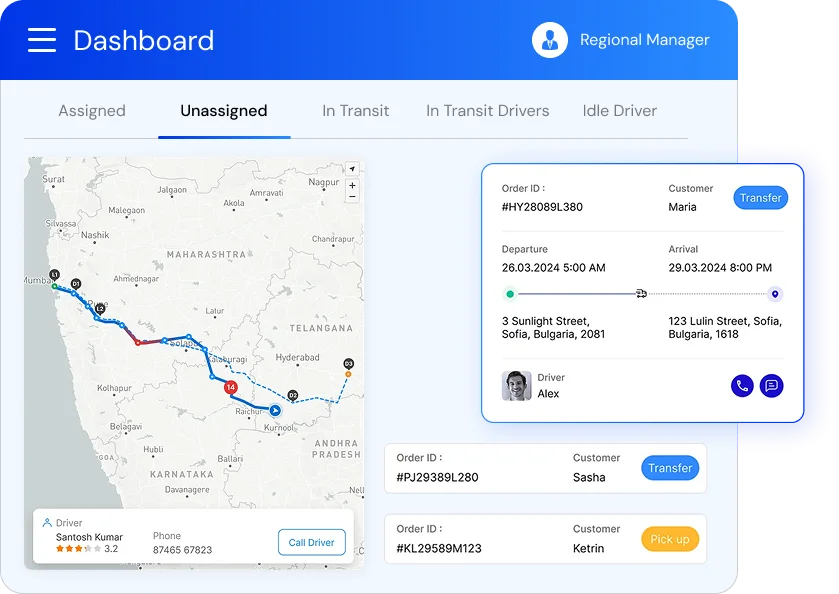Call driver Alex using the phone icon

click(741, 385)
